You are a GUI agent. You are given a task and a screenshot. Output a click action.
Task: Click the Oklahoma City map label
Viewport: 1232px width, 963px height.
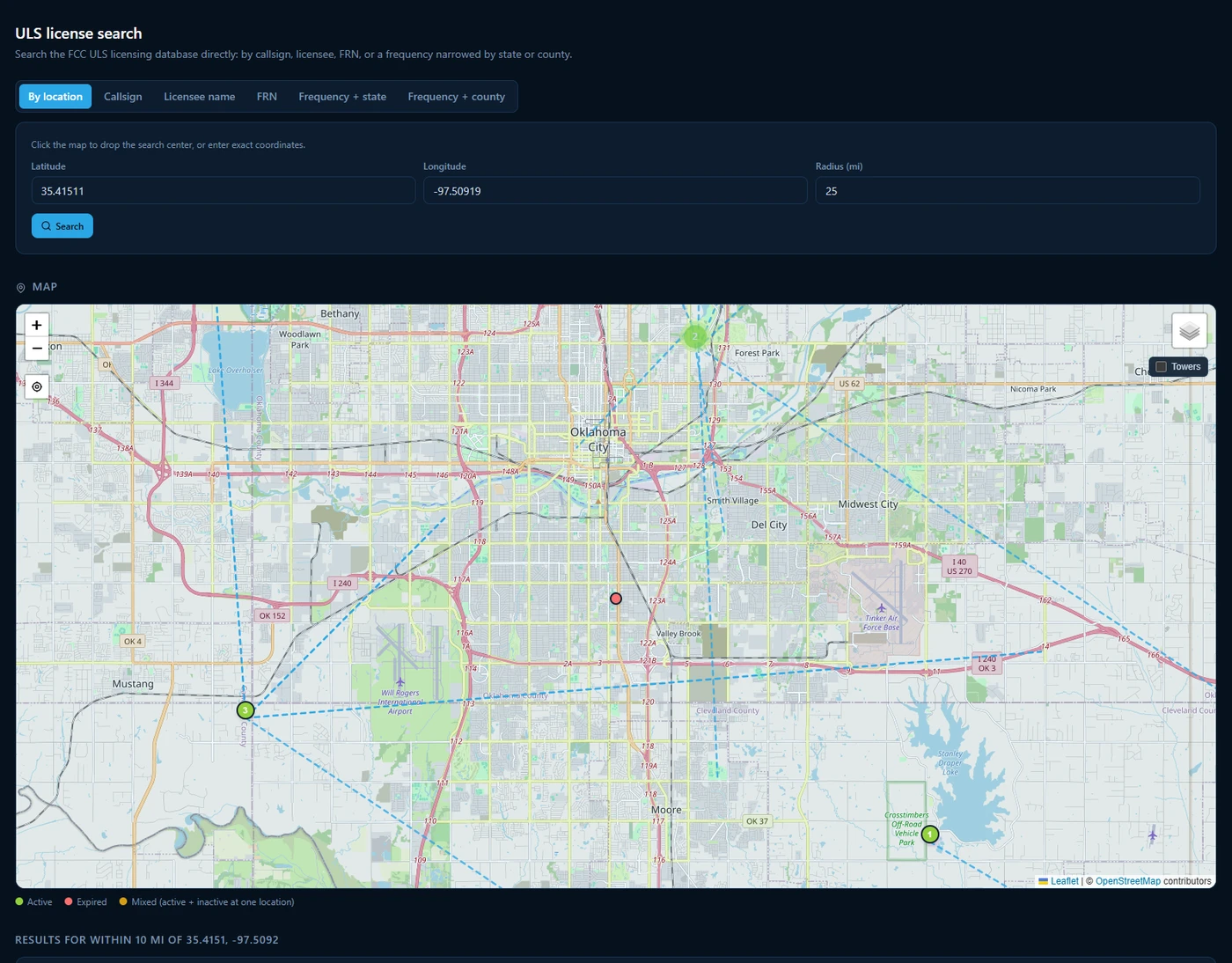coord(598,439)
